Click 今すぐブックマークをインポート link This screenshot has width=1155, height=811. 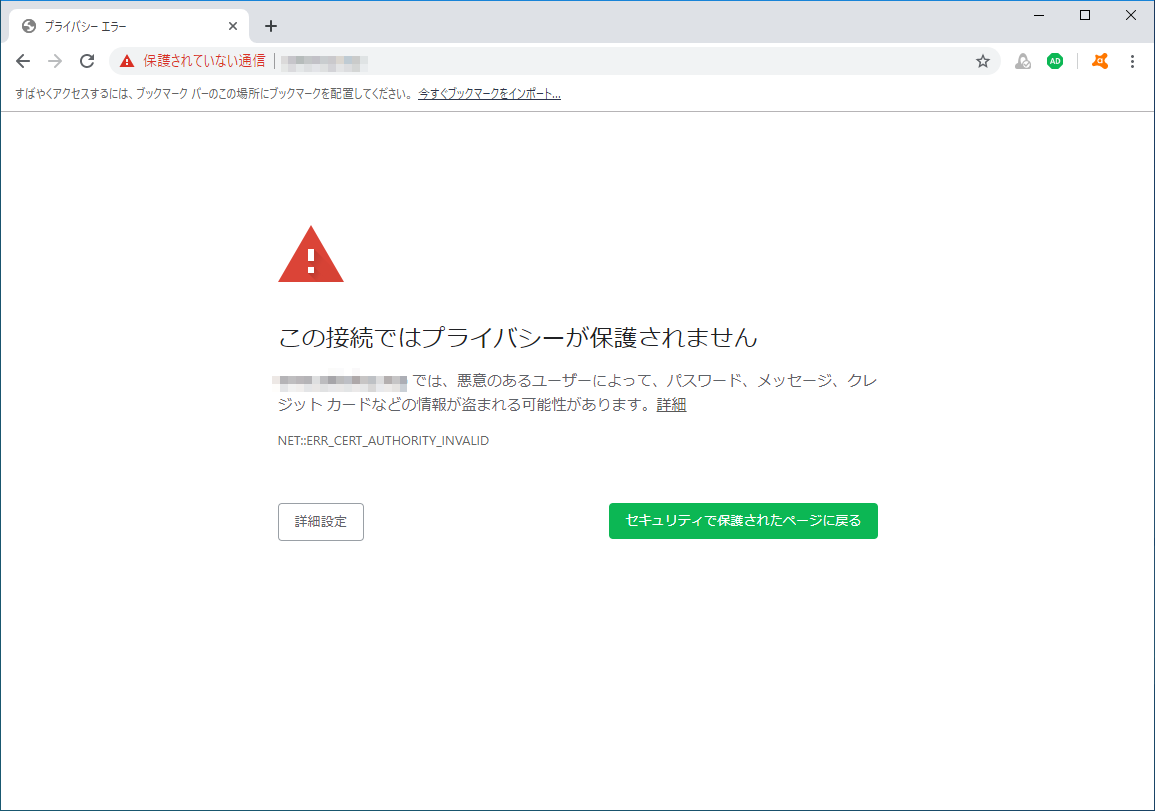coord(489,93)
